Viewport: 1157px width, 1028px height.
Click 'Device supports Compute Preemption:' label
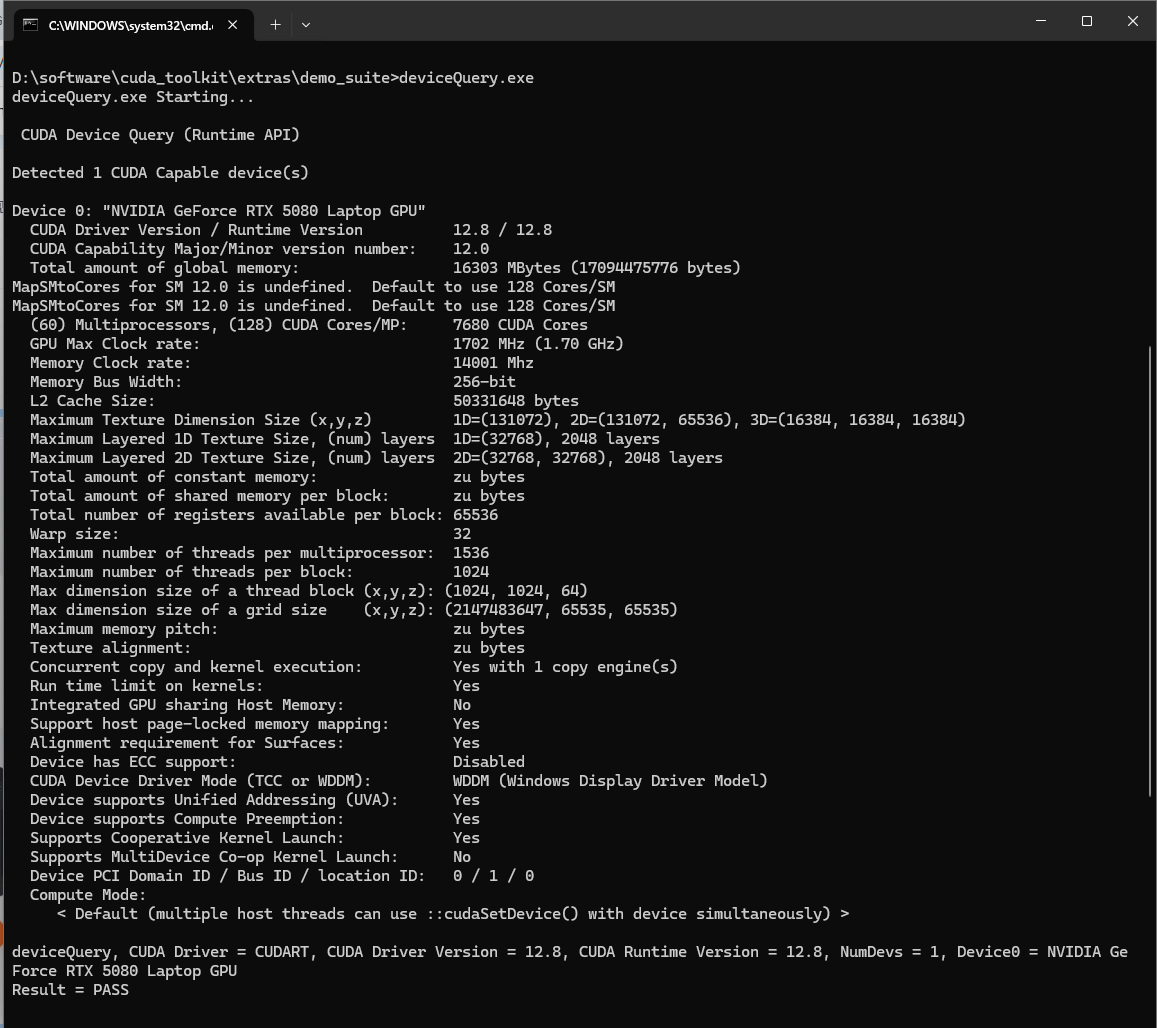[187, 819]
